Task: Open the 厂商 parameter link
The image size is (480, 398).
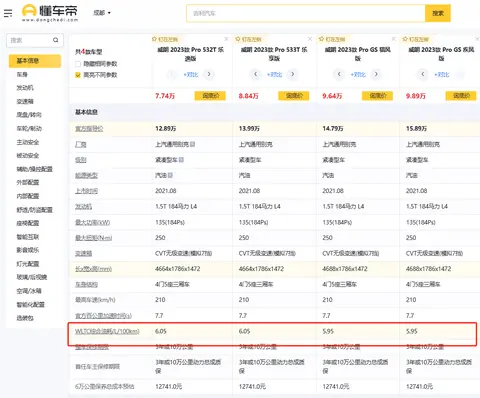Action: pyautogui.click(x=81, y=144)
